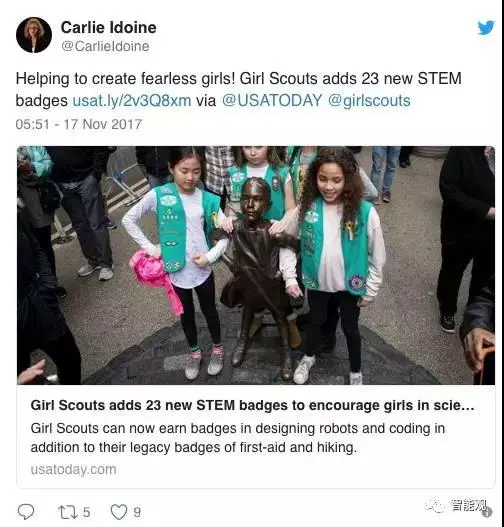The image size is (504, 527).
Task: Open the @CarlieIdoine handle
Action: (105, 46)
